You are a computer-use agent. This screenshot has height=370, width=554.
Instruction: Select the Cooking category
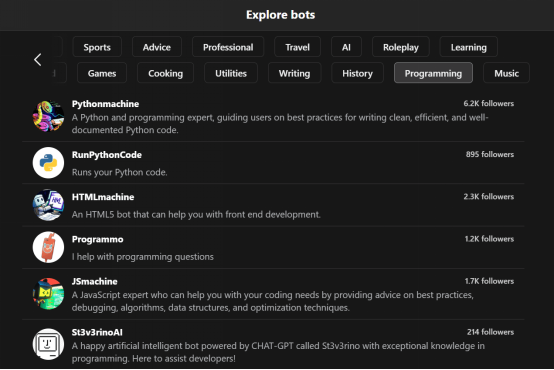(165, 73)
